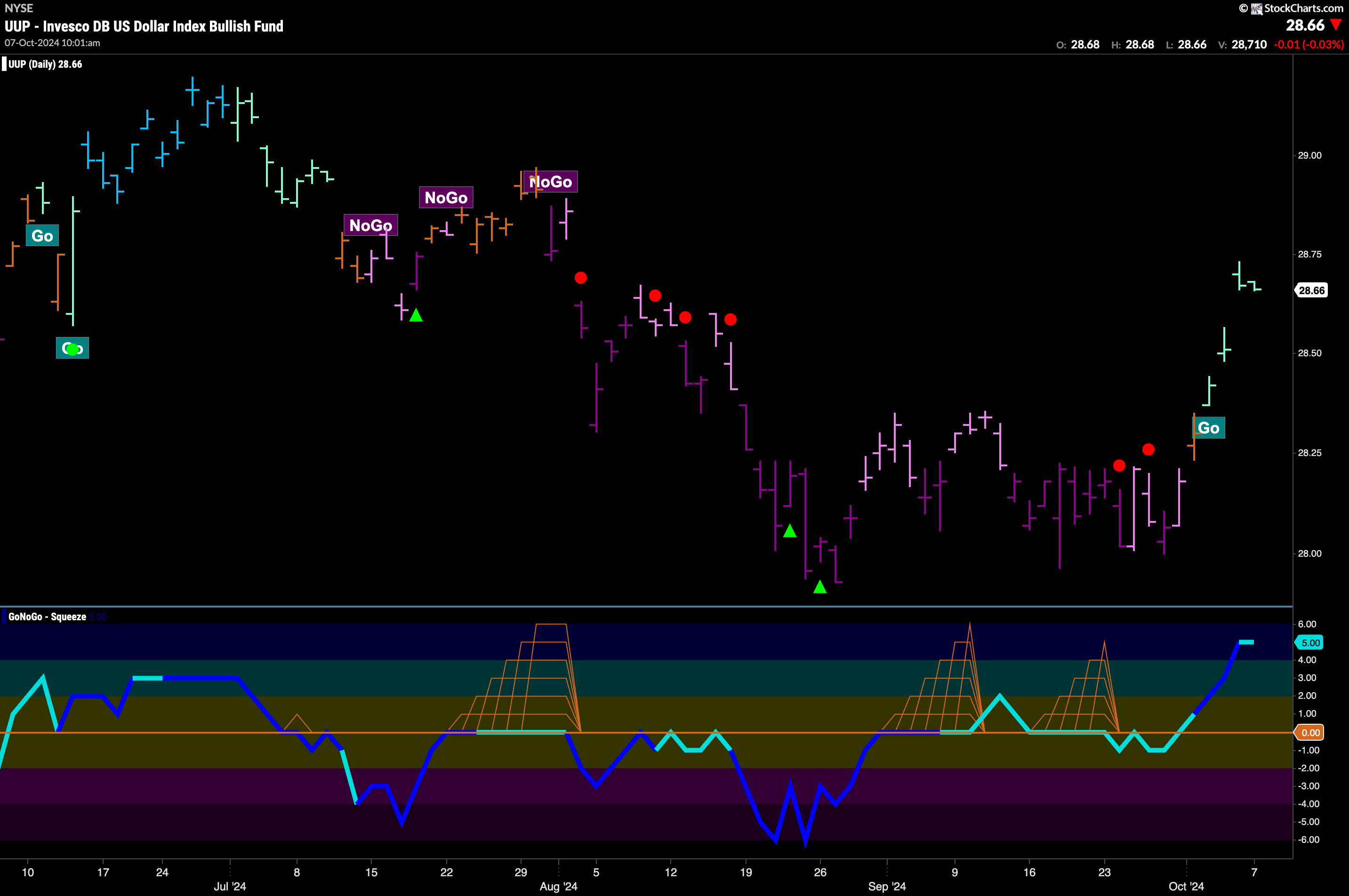Screen dimensions: 1349x896
Task: Click the topmost Go label in June
Action: 42,235
